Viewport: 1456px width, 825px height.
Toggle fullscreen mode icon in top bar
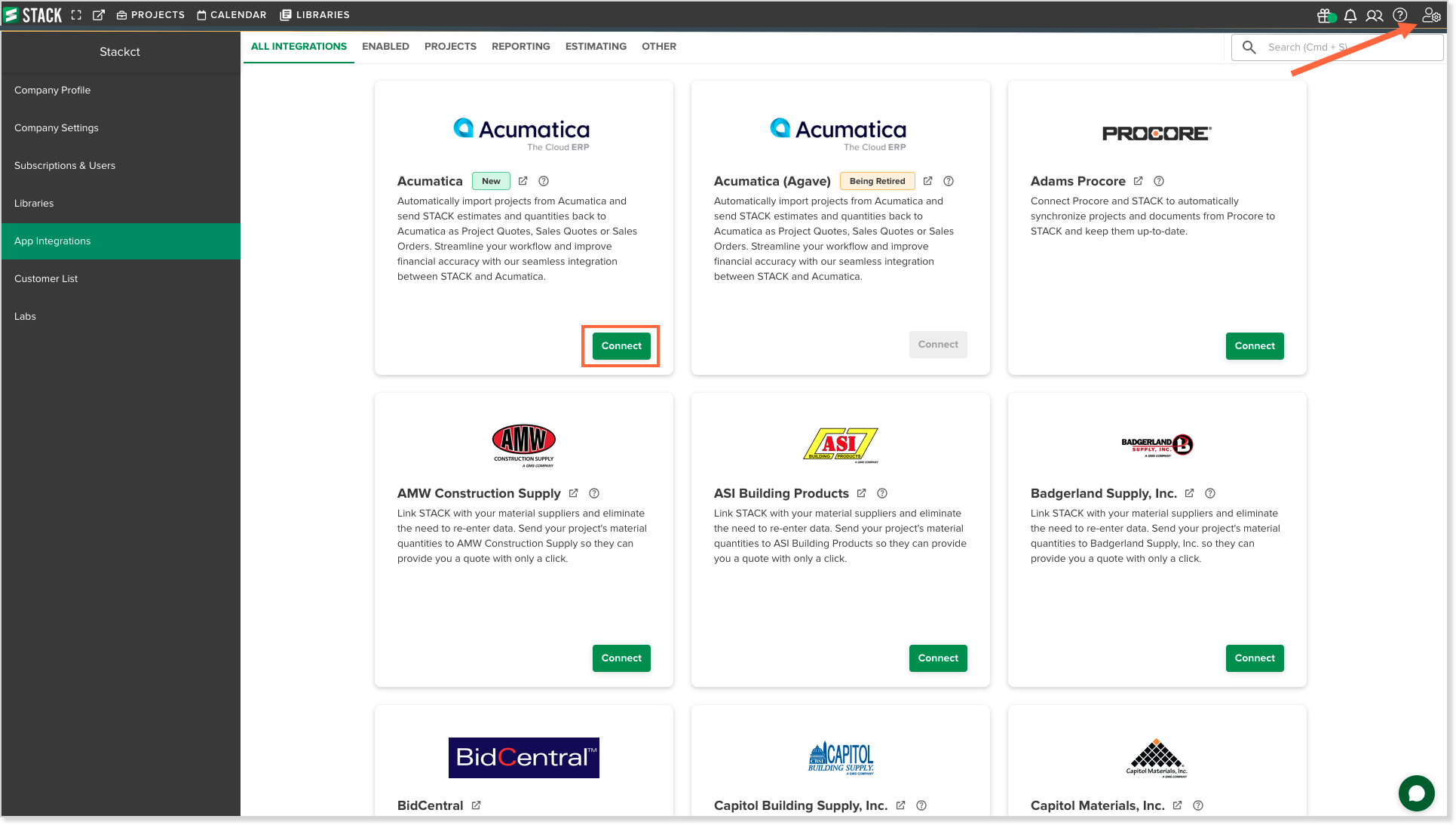click(76, 15)
